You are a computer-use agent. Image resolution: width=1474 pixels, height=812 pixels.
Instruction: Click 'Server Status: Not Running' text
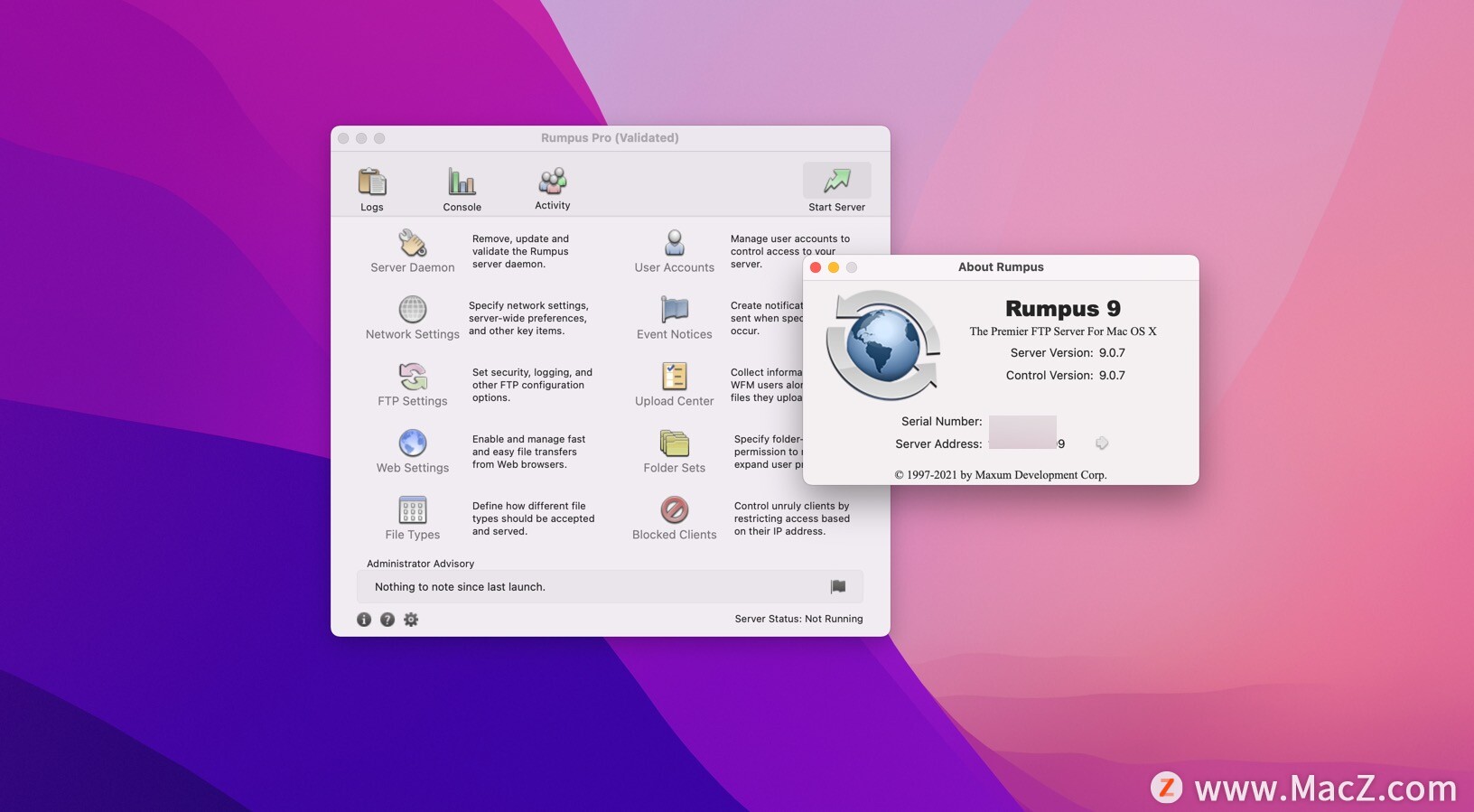pos(798,619)
